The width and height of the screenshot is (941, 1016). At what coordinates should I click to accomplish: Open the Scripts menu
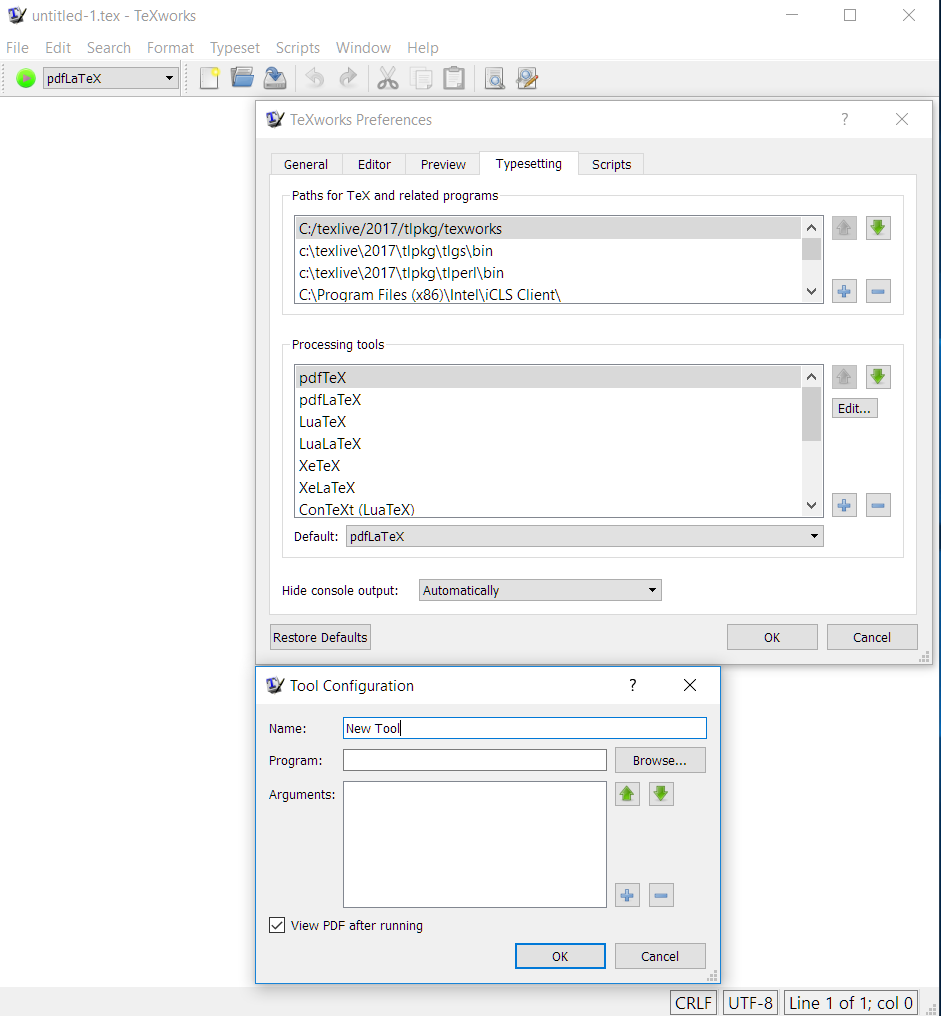click(297, 48)
